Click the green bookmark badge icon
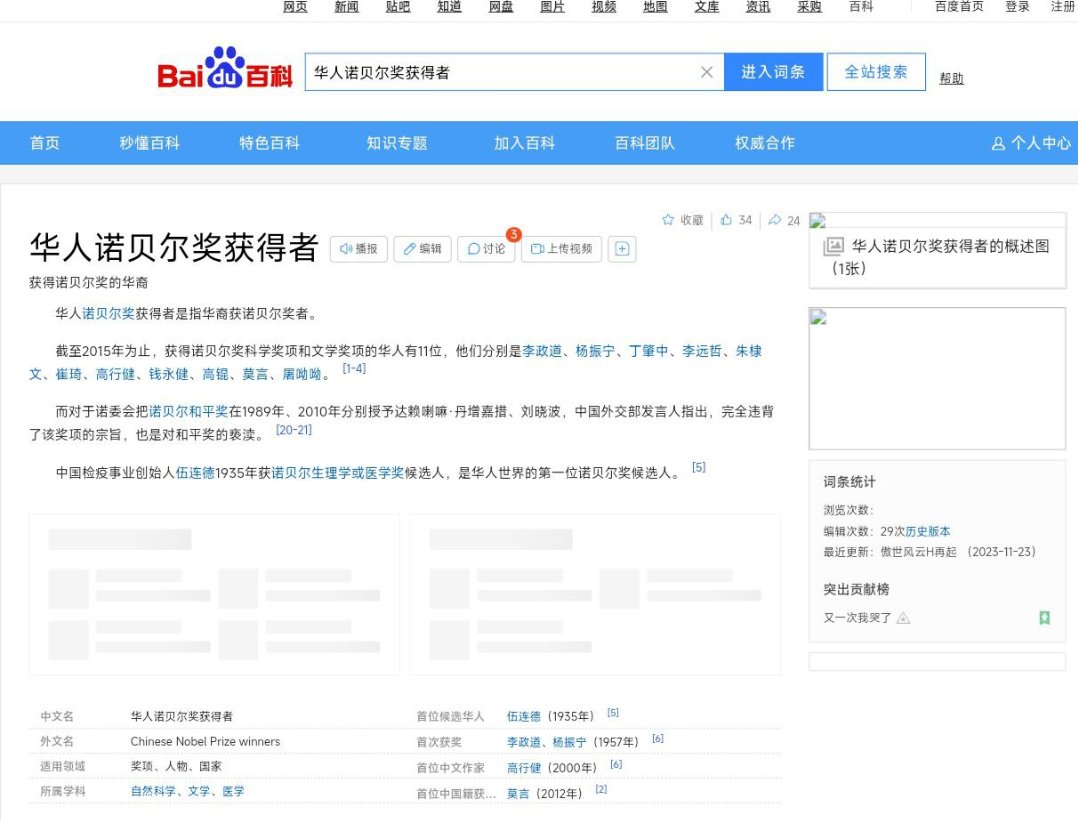The image size is (1078, 821). [x=1044, y=617]
